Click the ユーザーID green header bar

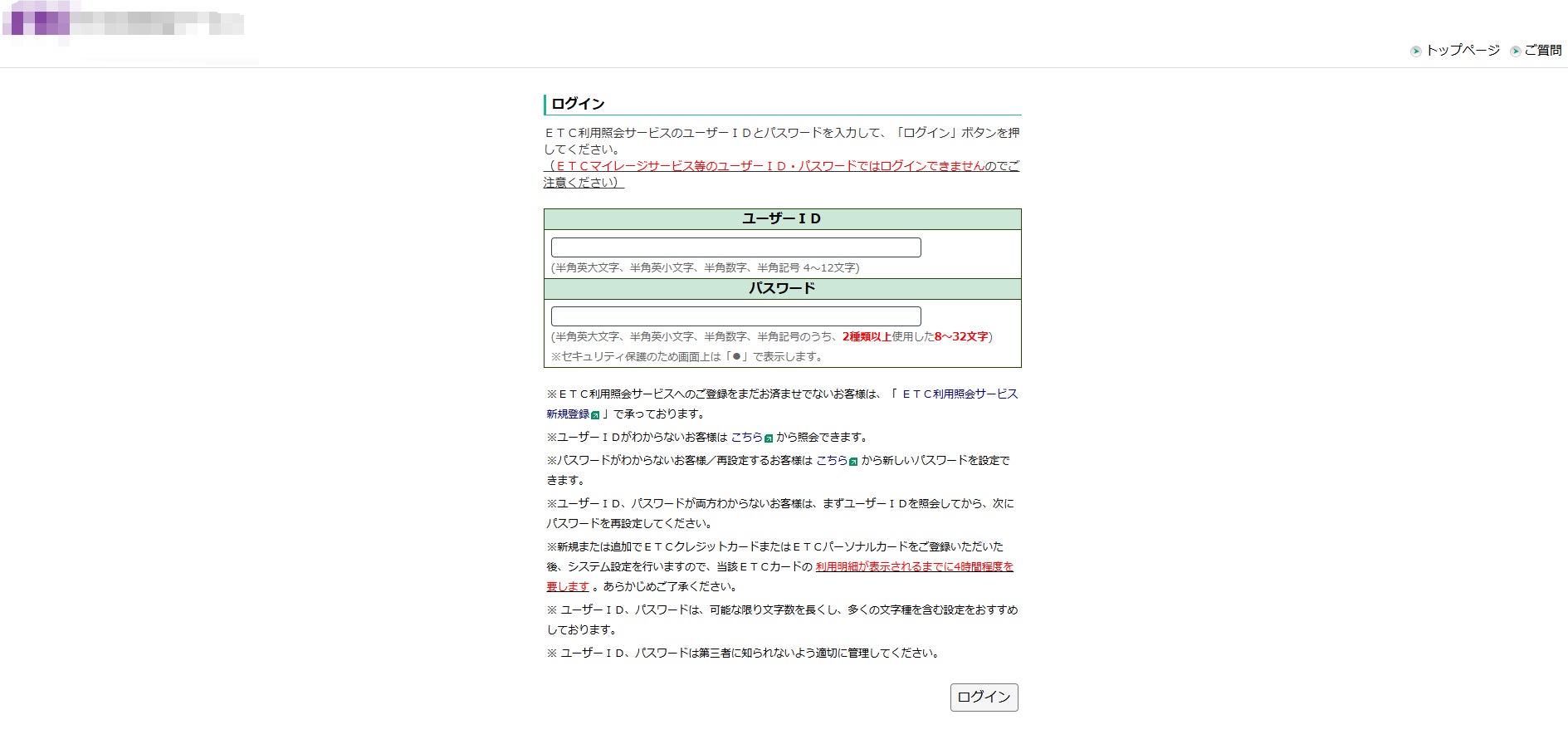pos(782,219)
